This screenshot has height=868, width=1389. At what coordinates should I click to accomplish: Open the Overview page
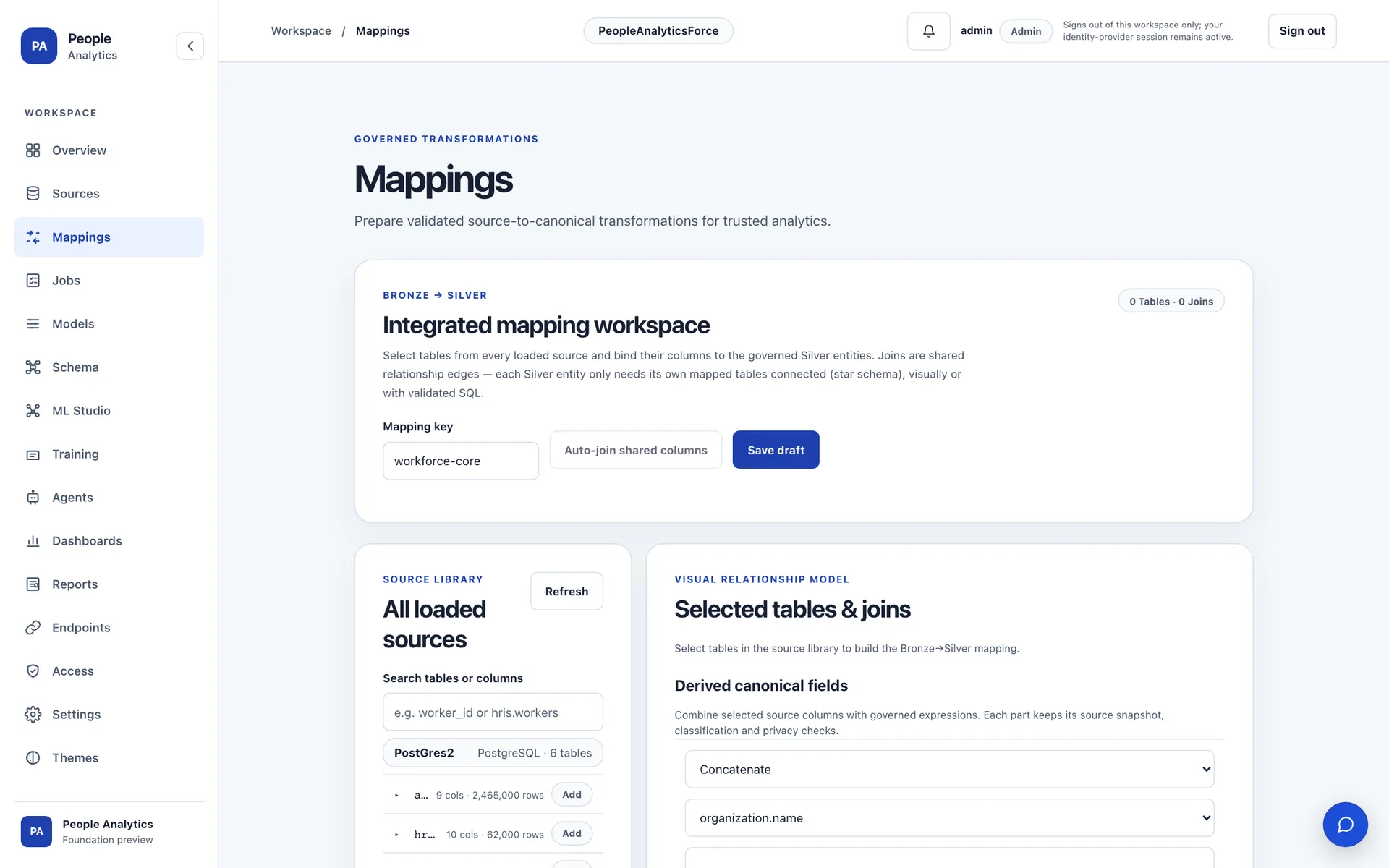109,150
